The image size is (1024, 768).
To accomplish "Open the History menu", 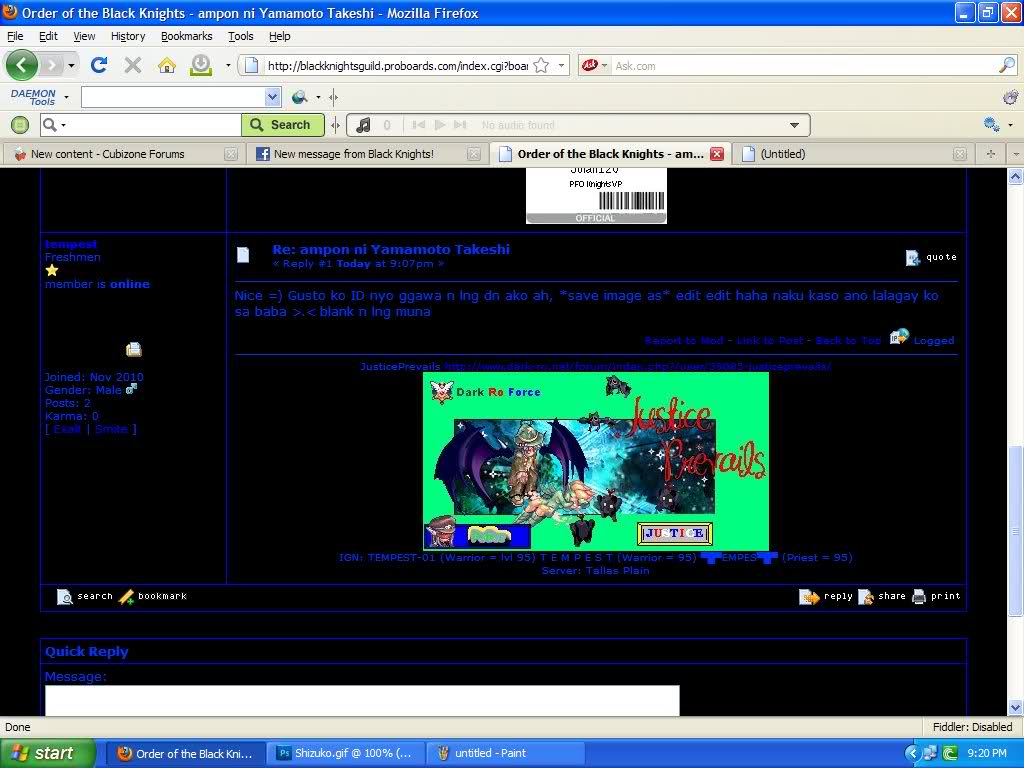I will click(x=128, y=37).
